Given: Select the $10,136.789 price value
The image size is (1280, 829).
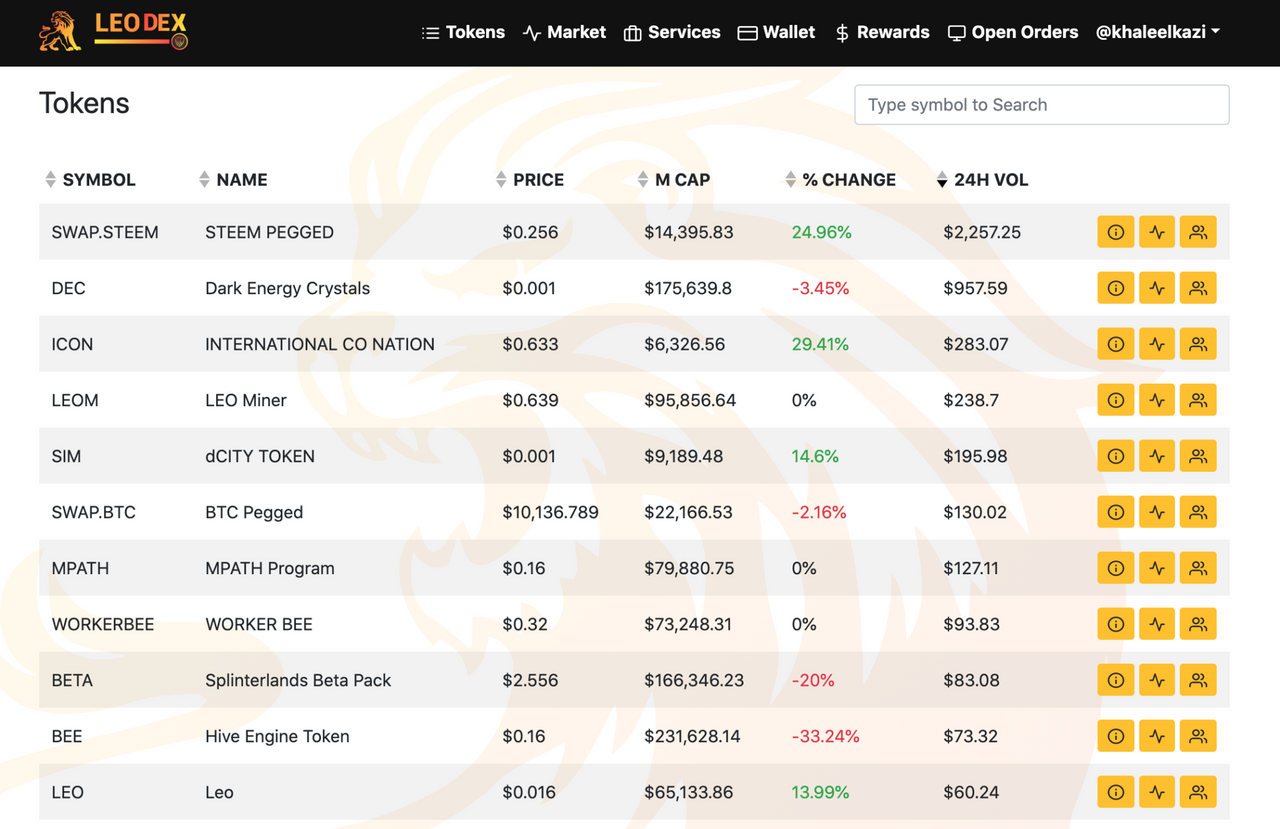Looking at the screenshot, I should [551, 512].
